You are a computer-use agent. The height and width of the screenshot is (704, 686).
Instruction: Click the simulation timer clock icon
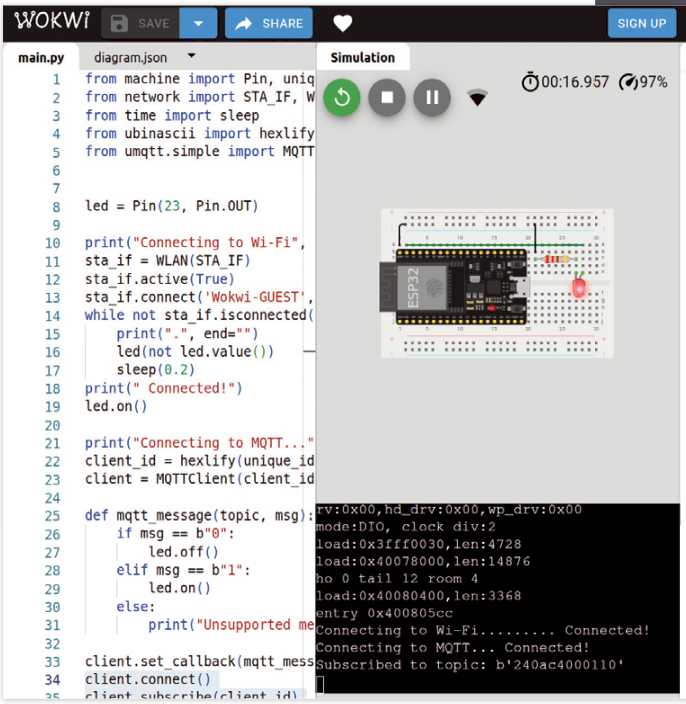point(530,82)
